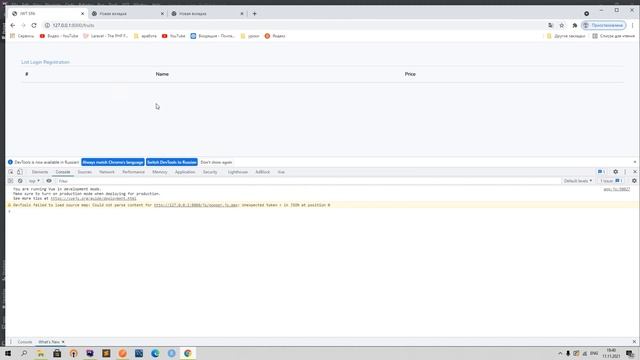Image resolution: width=640 pixels, height=360 pixels.
Task: Open the Windows Start menu
Action: coord(8,353)
